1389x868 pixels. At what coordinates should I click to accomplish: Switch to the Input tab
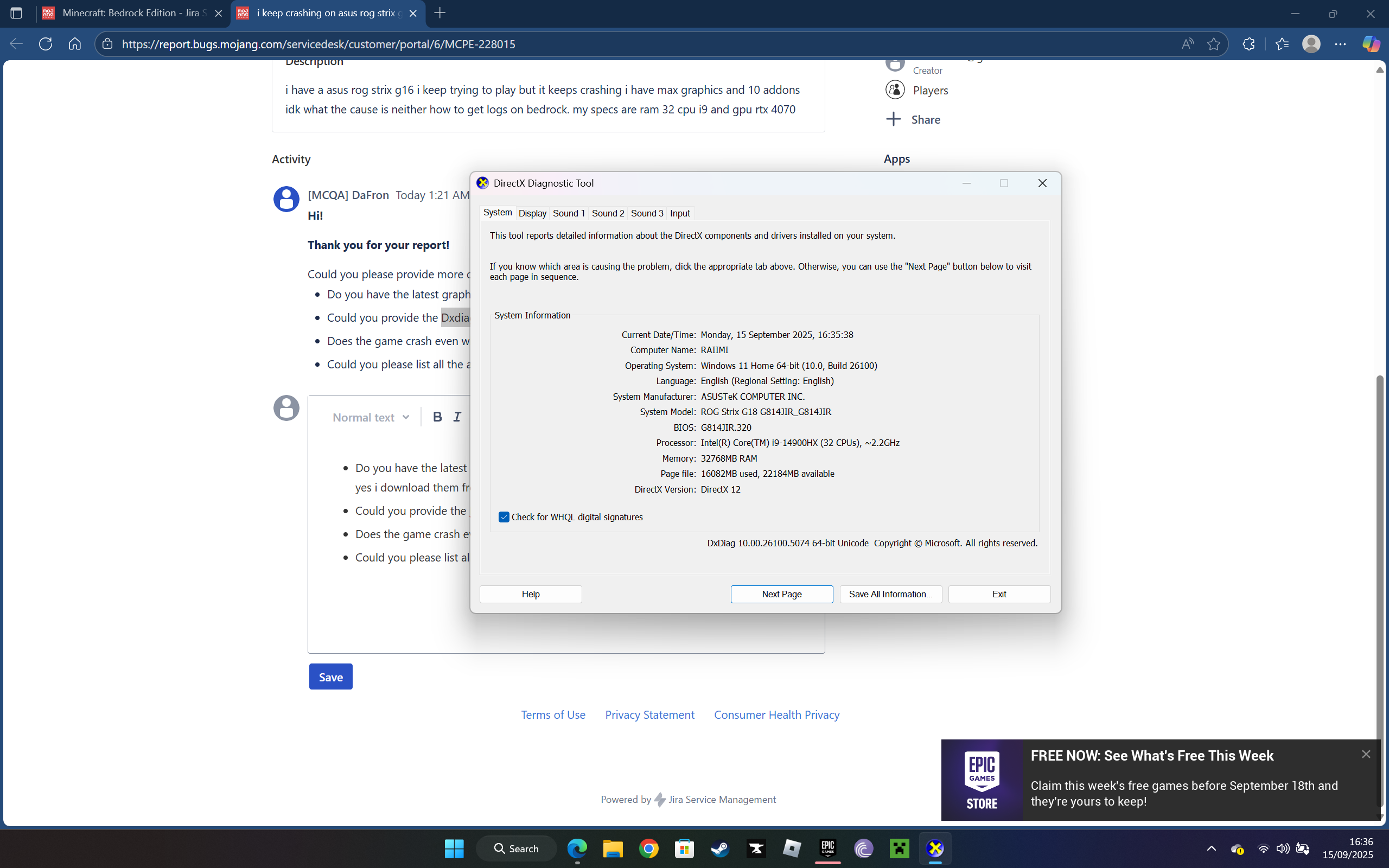(679, 213)
